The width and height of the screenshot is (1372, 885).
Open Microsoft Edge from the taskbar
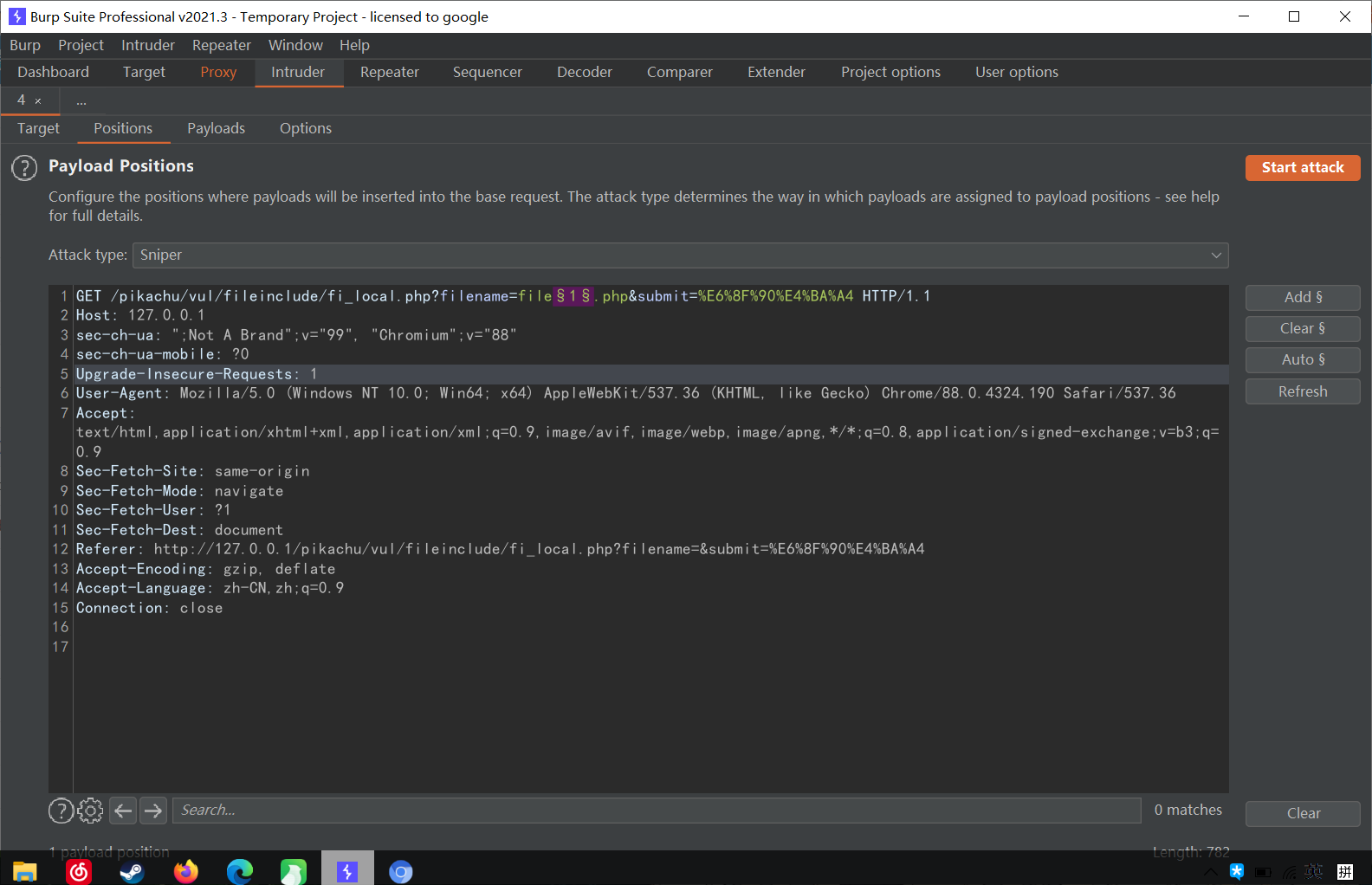pyautogui.click(x=240, y=871)
